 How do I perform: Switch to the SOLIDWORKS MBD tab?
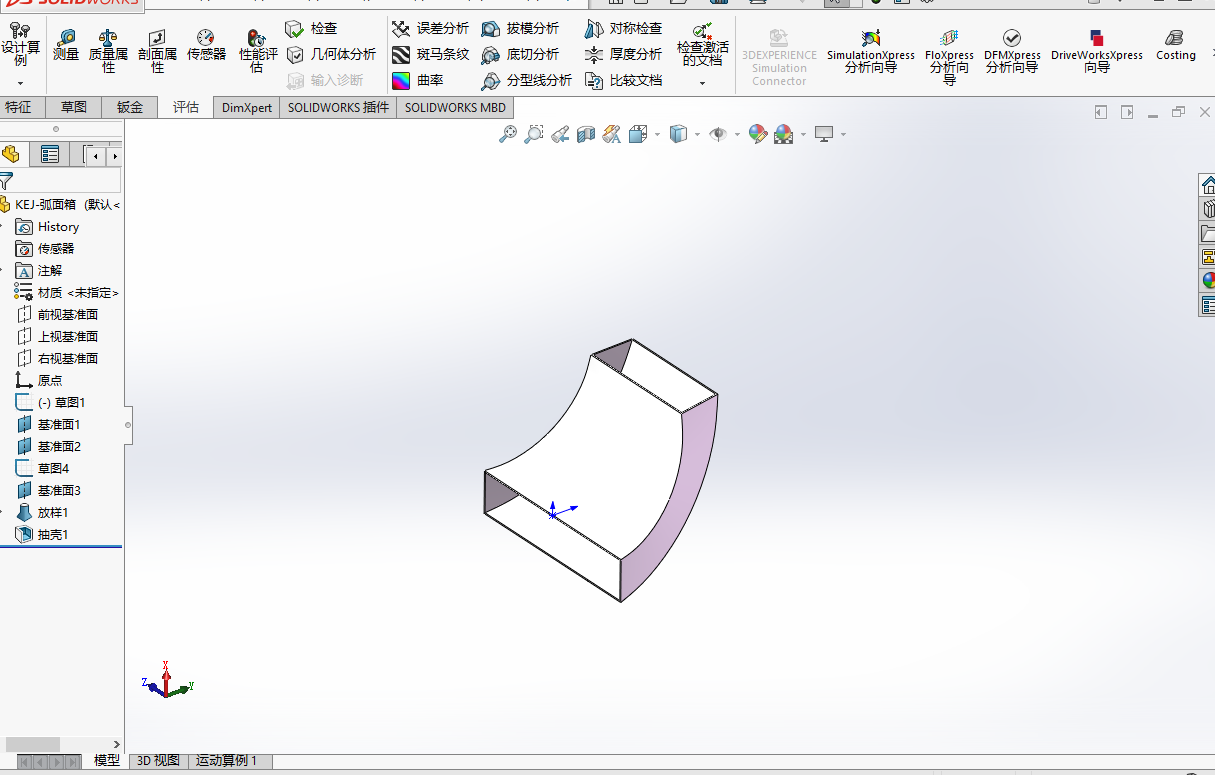tap(456, 107)
